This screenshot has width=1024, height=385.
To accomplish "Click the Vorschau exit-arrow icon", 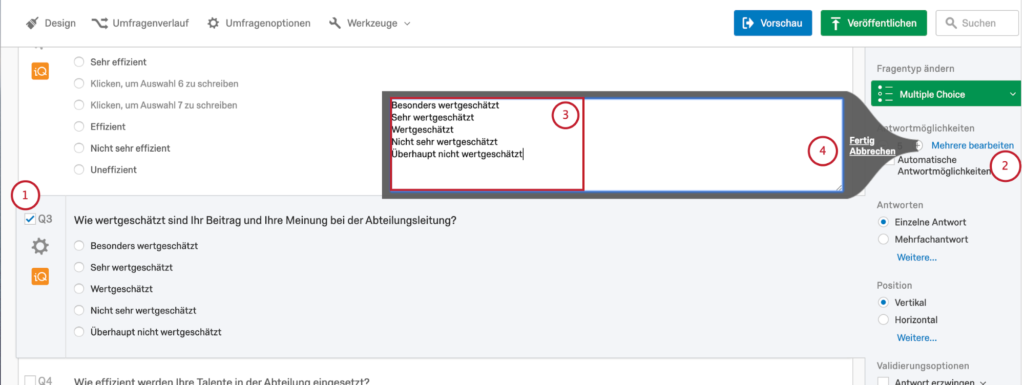I will [748, 23].
